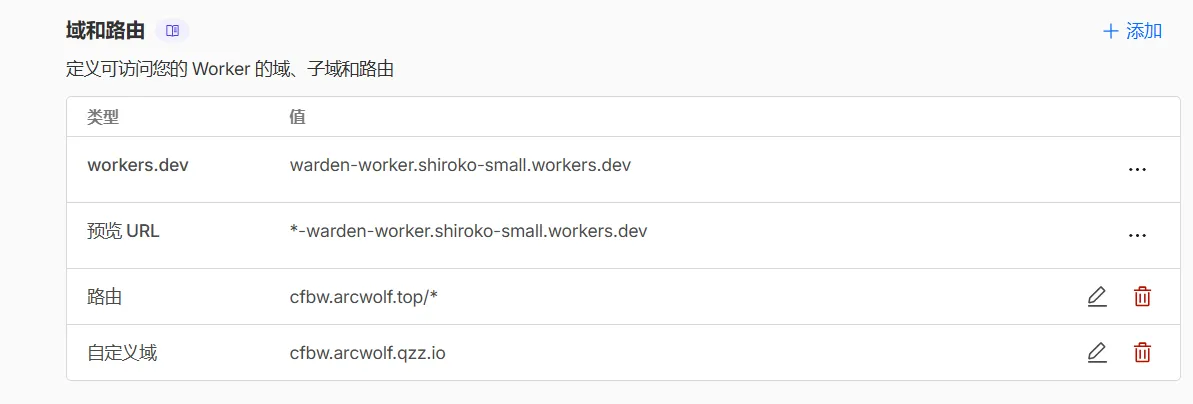Click the 值 column header
Screen dimensions: 1193x404
(297, 117)
